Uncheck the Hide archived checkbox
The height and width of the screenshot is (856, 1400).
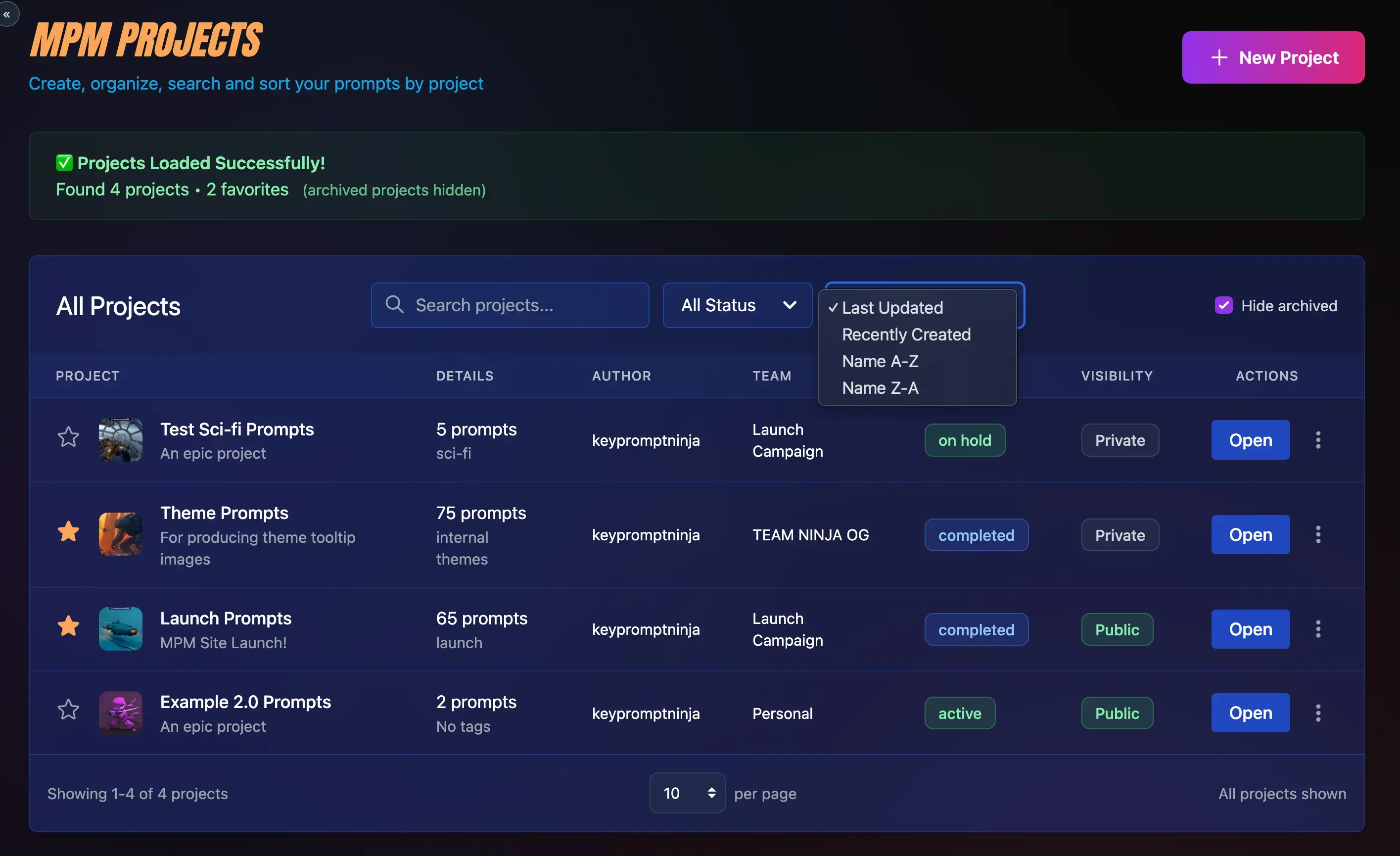[x=1223, y=305]
